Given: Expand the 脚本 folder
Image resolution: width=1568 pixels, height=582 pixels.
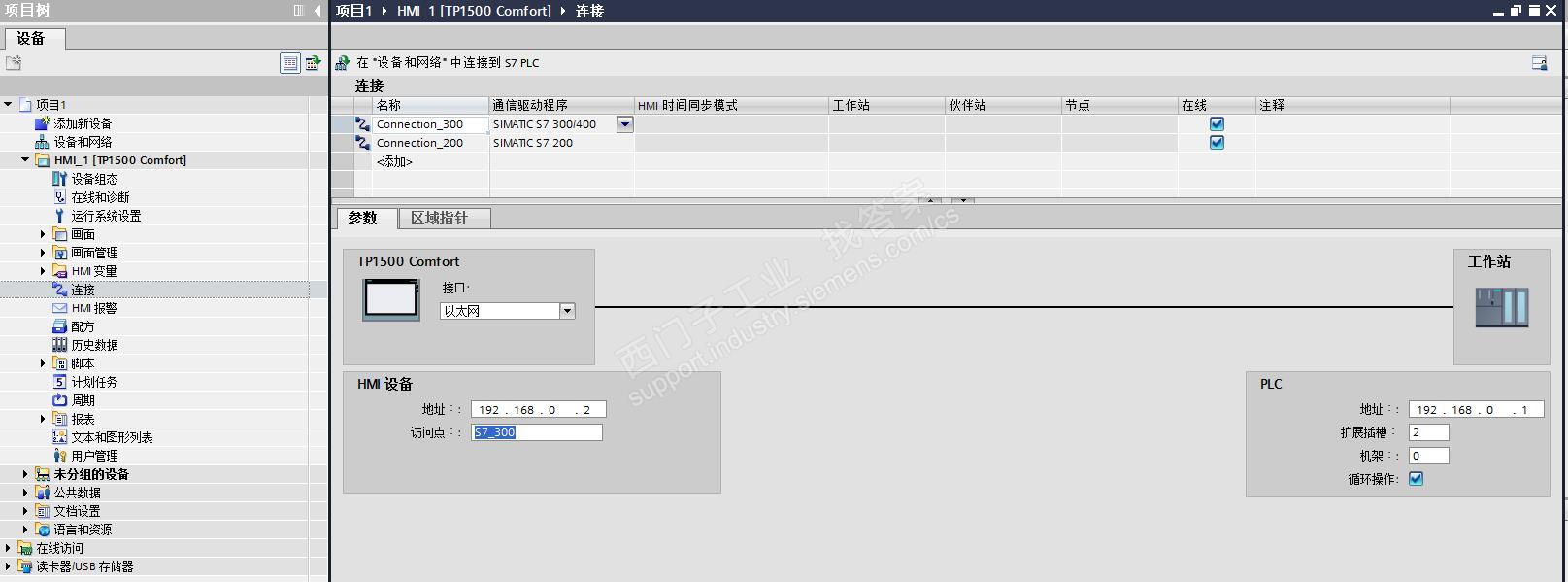Looking at the screenshot, I should coord(43,363).
